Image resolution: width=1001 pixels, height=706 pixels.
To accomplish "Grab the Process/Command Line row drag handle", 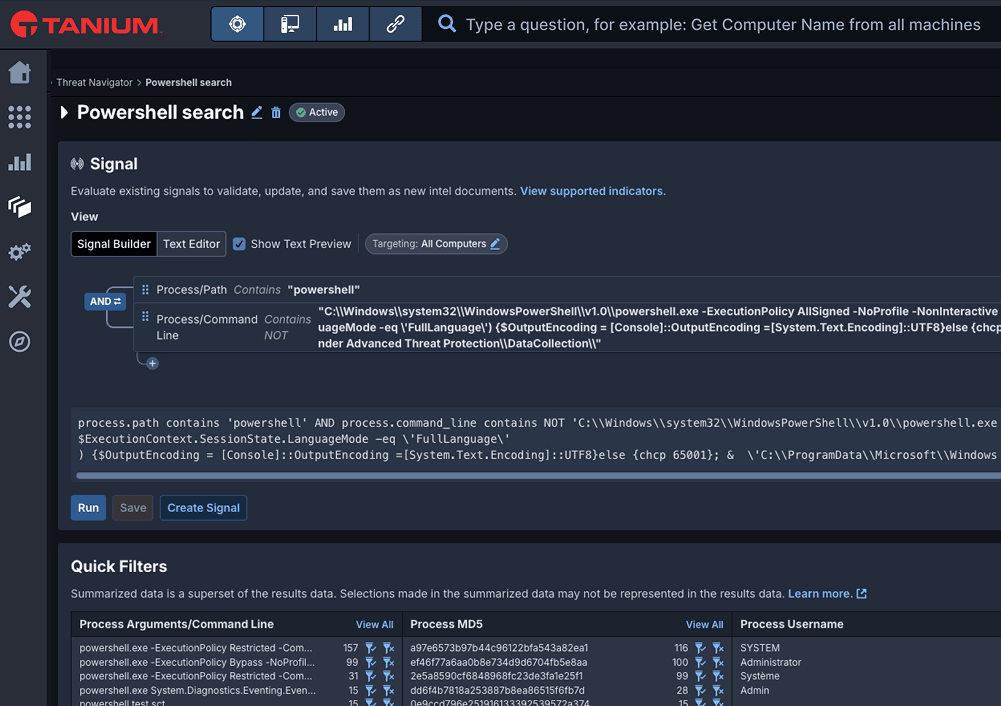I will coord(145,316).
